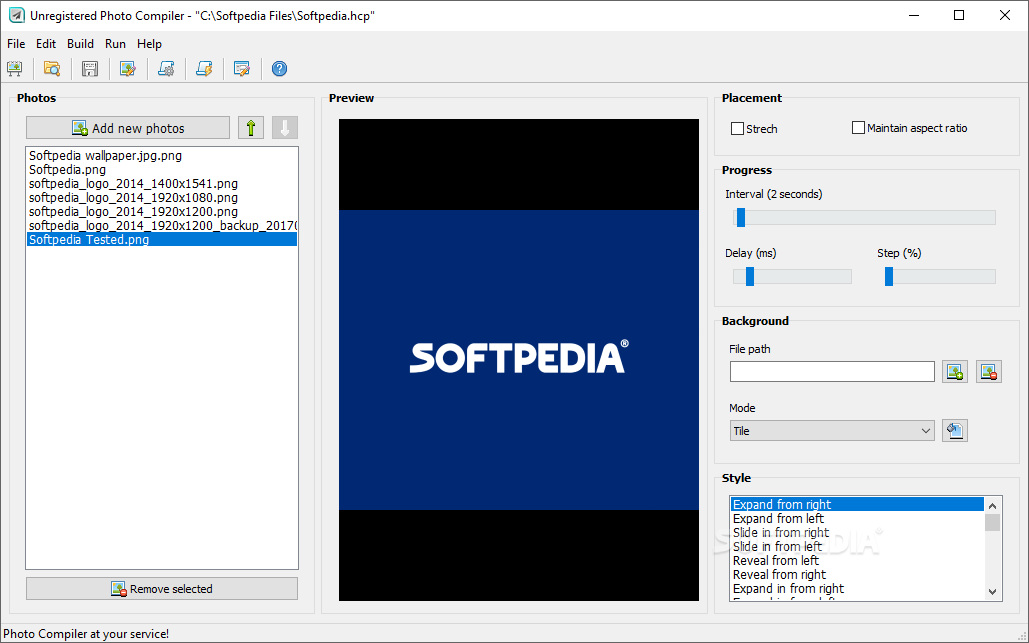Image resolution: width=1029 pixels, height=643 pixels.
Task: Choose Expand in from right style
Action: (x=857, y=589)
